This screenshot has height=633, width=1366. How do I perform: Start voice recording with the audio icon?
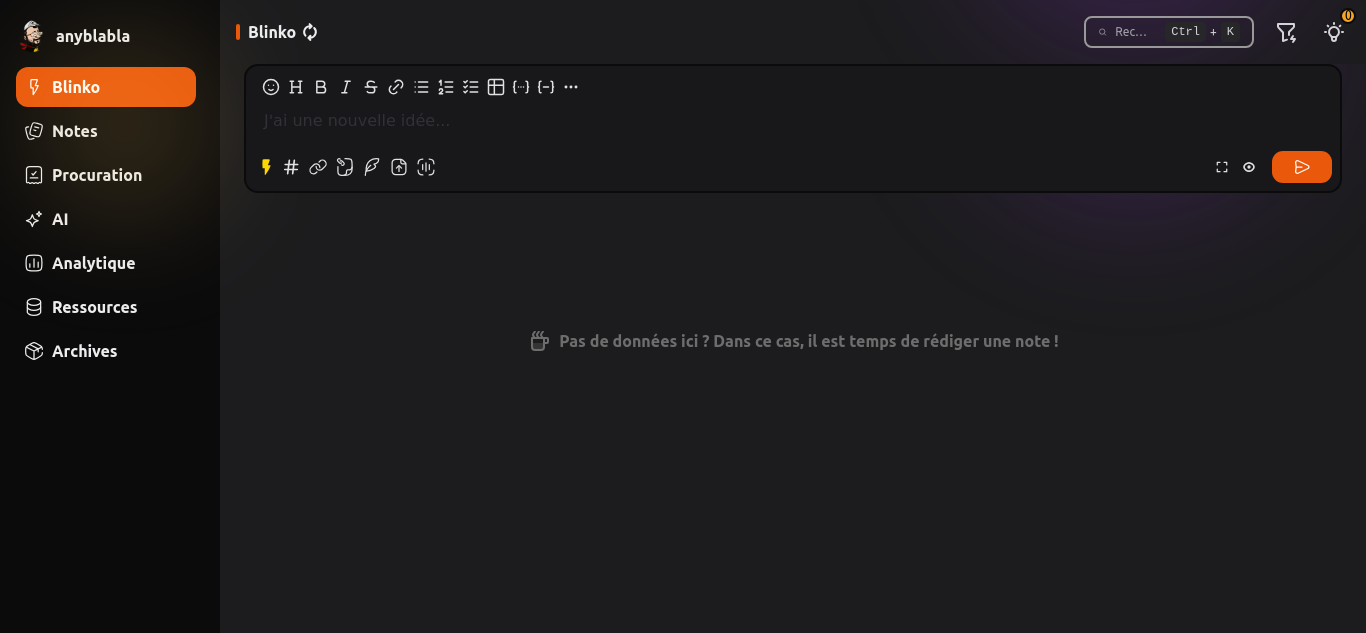[x=426, y=167]
